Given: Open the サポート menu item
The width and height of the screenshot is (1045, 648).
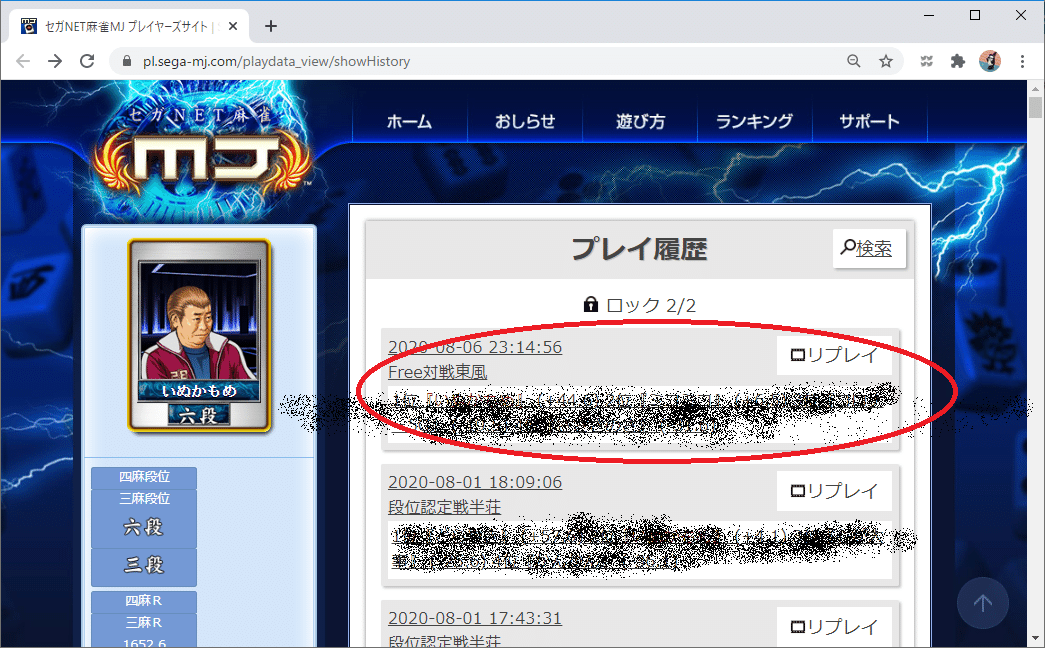Looking at the screenshot, I should 870,121.
